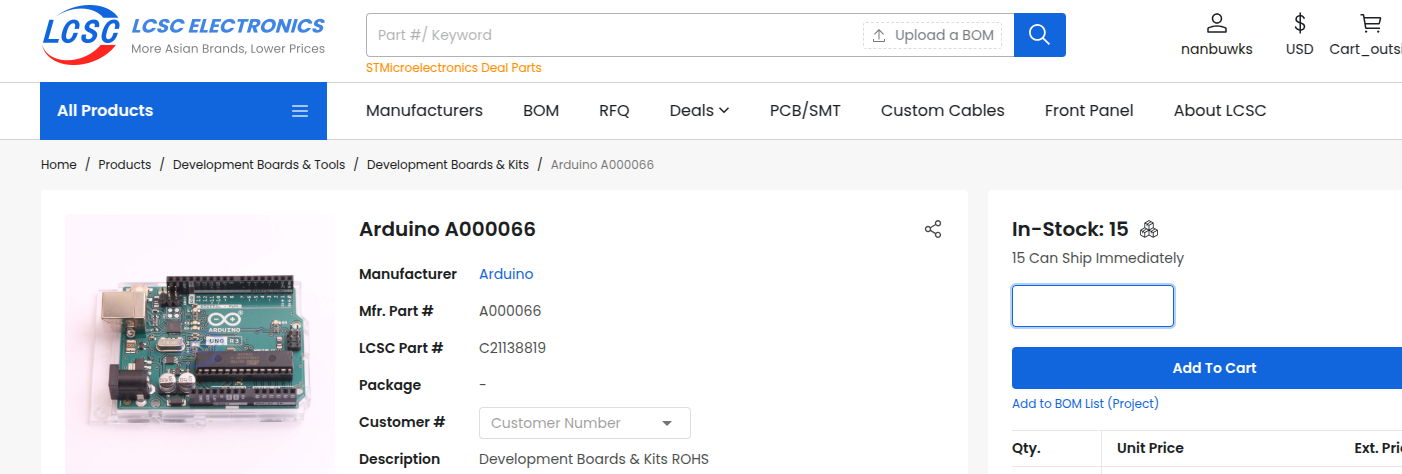Click the USD currency dollar icon
The image size is (1402, 474).
[x=1300, y=23]
